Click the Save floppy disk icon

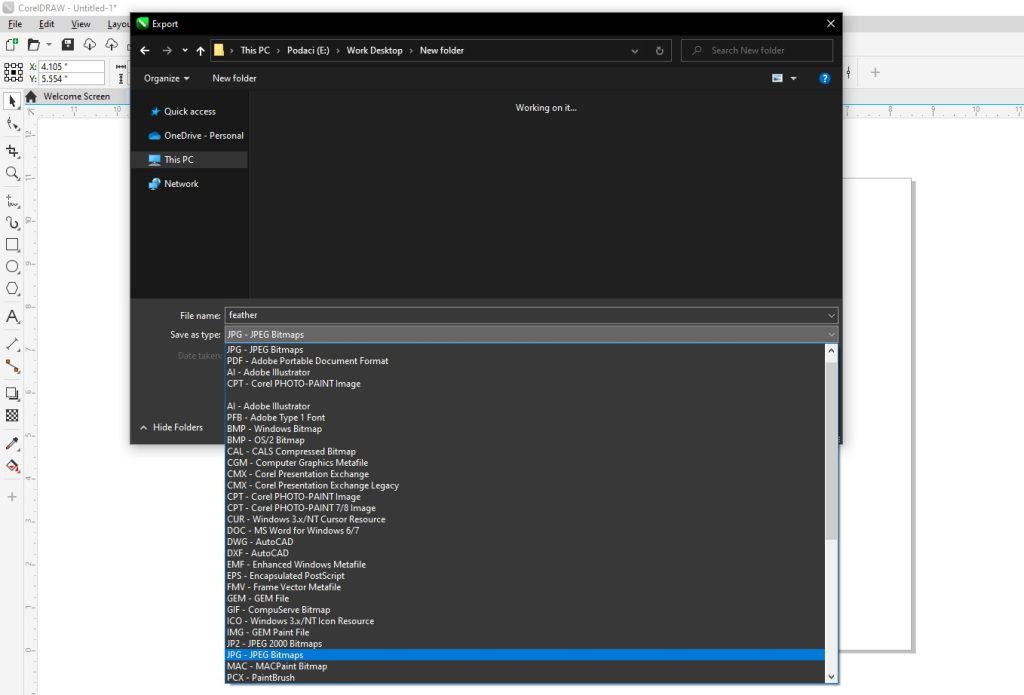(x=68, y=45)
